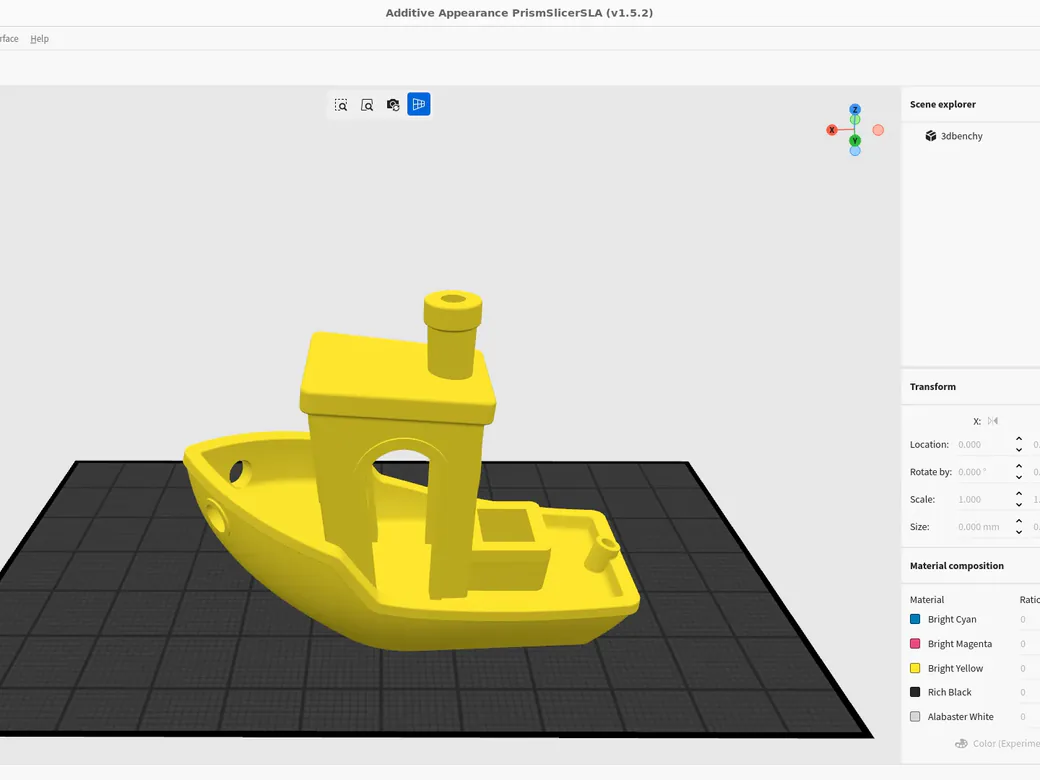Click the Bright Magenta color swatch
The height and width of the screenshot is (780, 1040).
pos(915,643)
